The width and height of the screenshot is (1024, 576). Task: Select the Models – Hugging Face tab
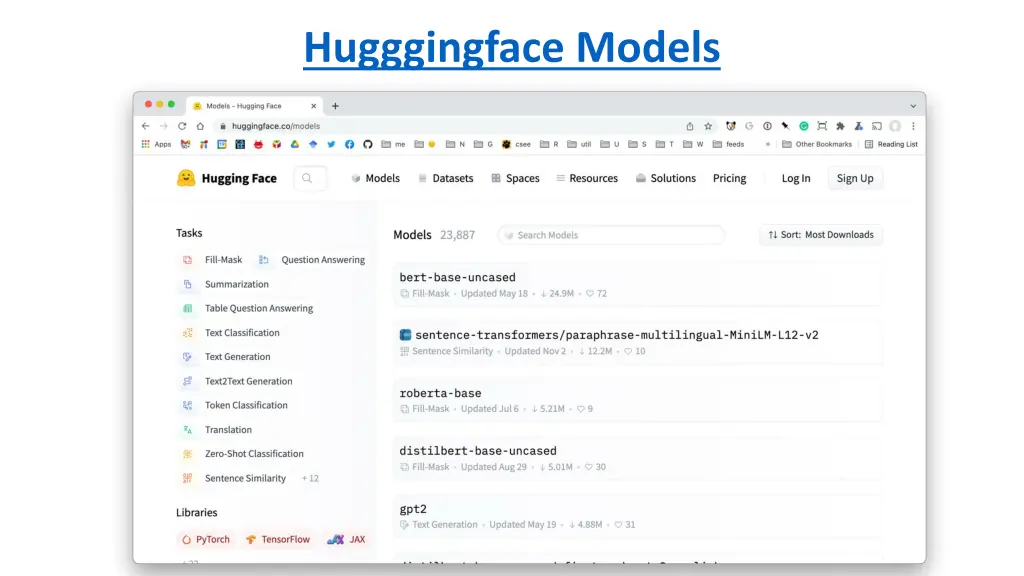pos(255,106)
